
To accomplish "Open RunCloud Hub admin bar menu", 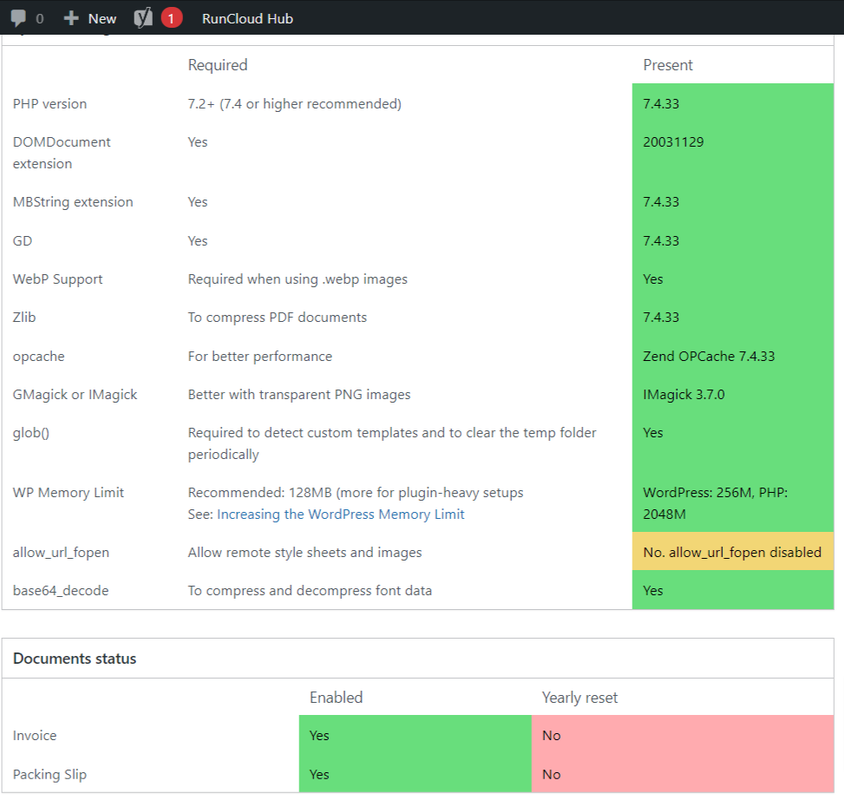I will (247, 18).
